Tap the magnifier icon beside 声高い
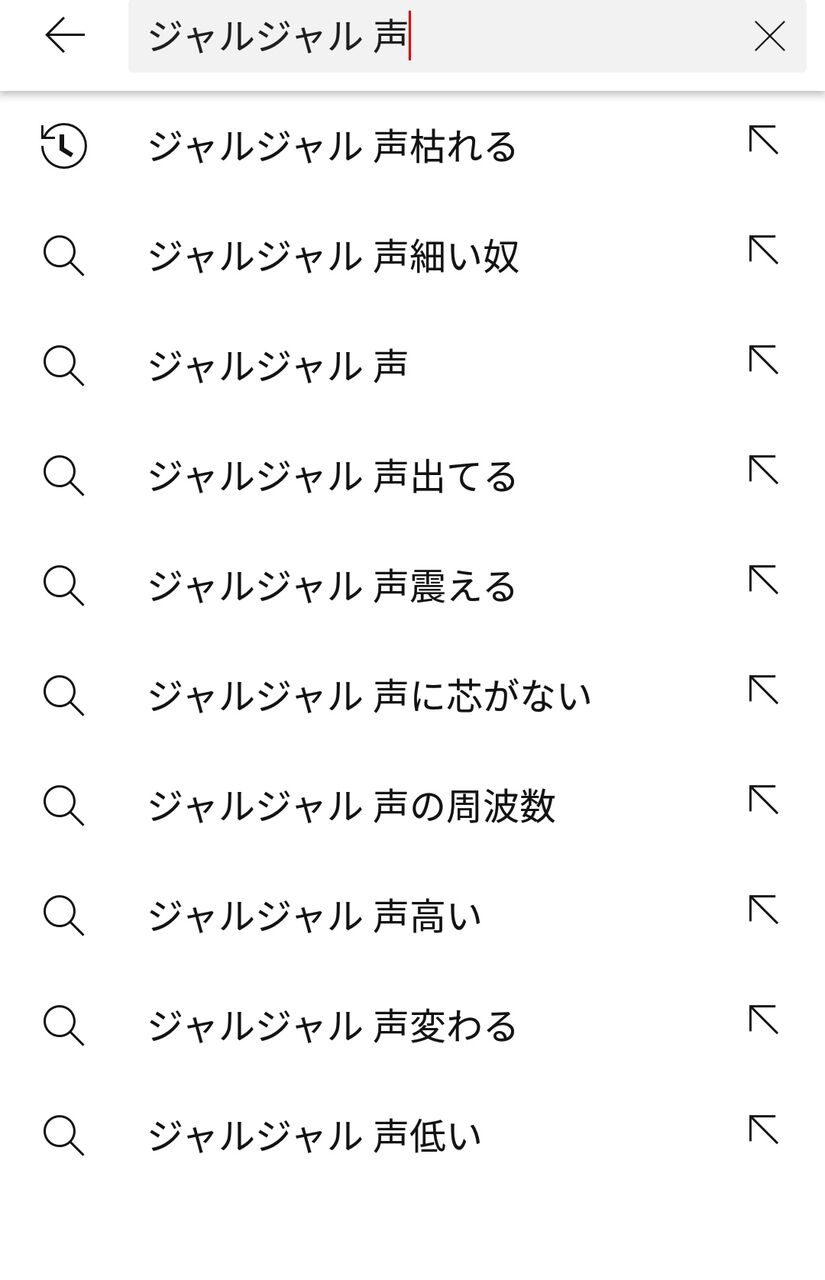Screen dimensions: 825x1280 64,916
